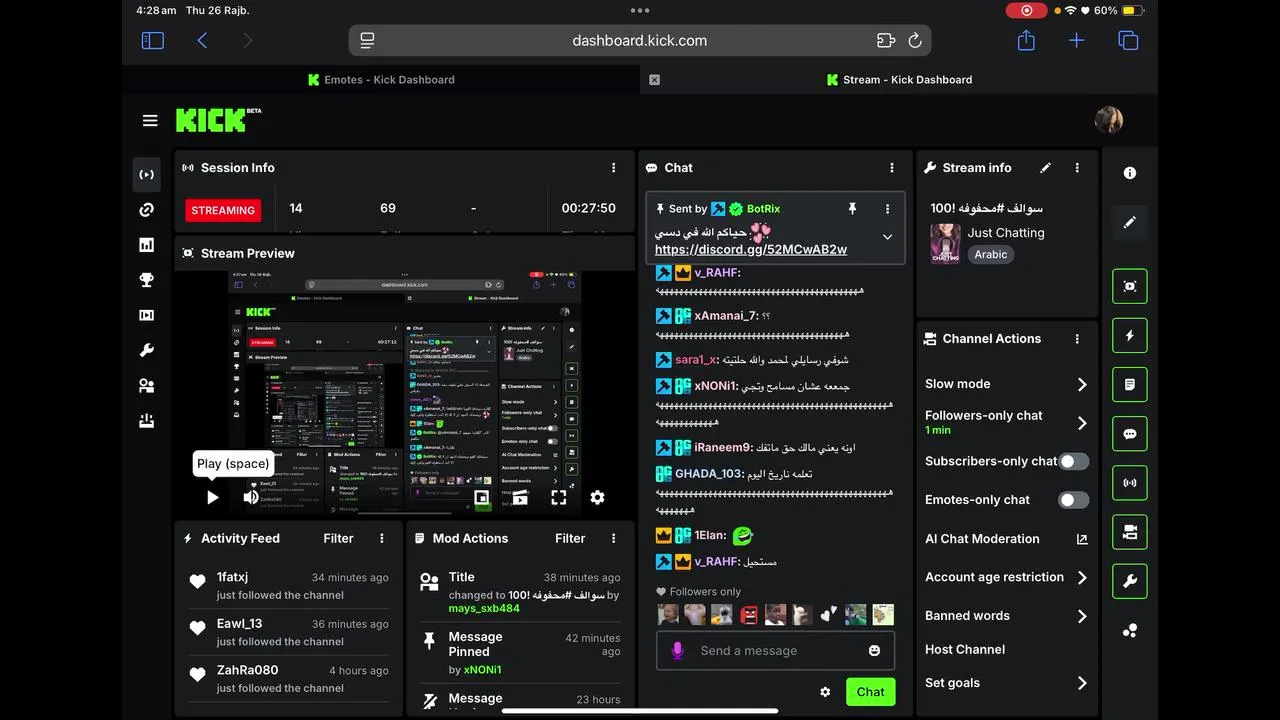1280x720 pixels.
Task: Open the Stream page in left sidebar
Action: coord(147,174)
